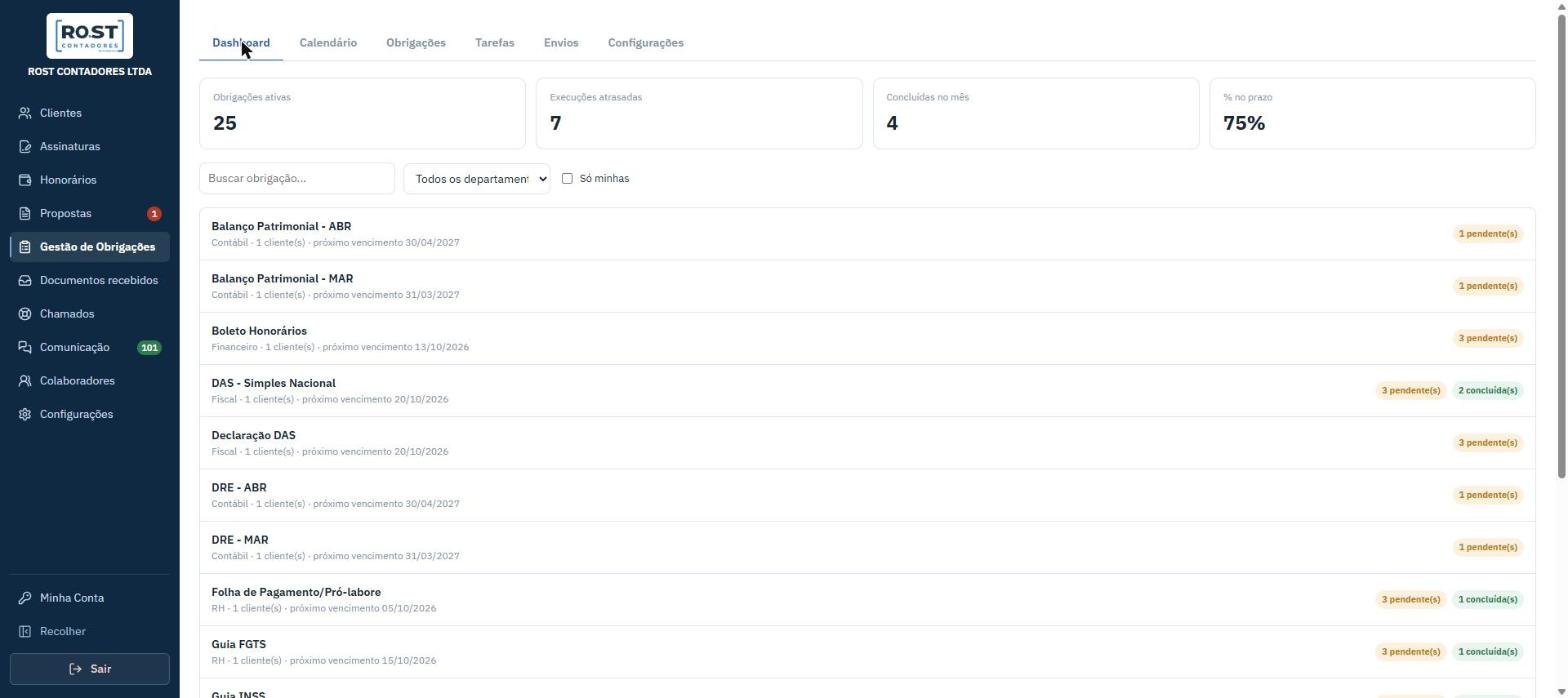Open the DRE - MAR obligation
The image size is (1568, 698).
867,547
